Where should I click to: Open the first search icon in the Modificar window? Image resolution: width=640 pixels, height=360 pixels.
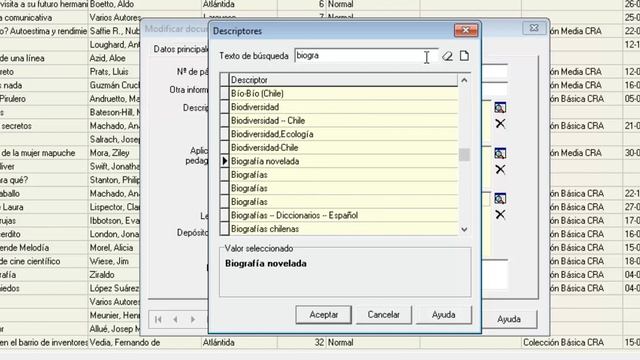[x=500, y=108]
